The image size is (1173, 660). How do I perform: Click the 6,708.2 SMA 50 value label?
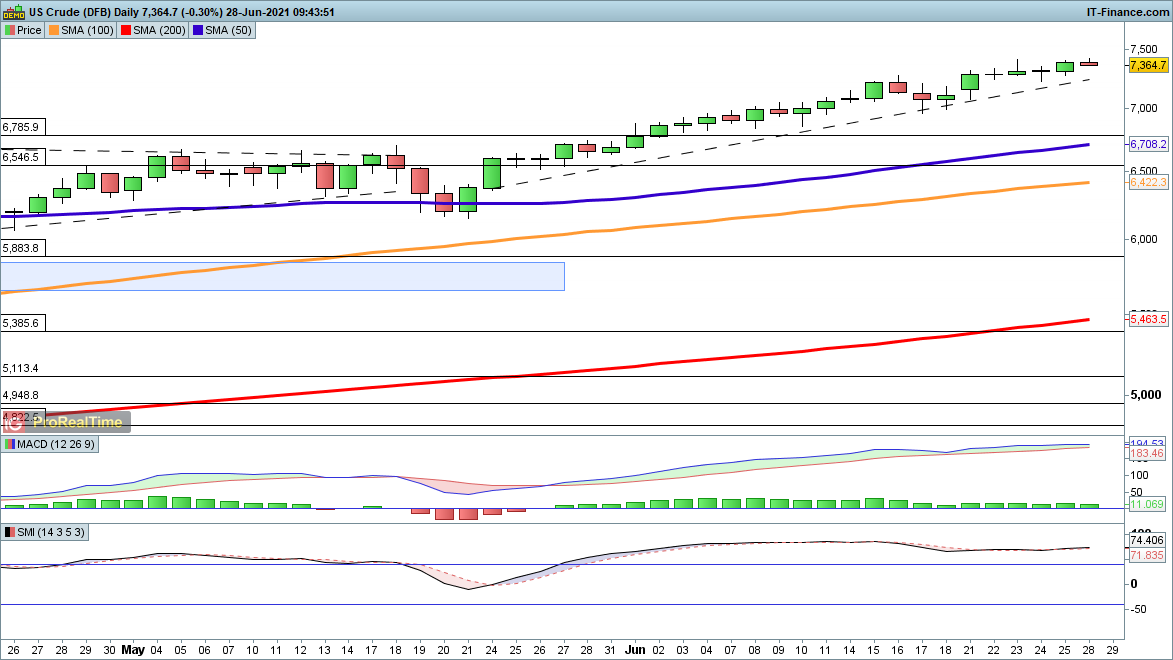1148,145
